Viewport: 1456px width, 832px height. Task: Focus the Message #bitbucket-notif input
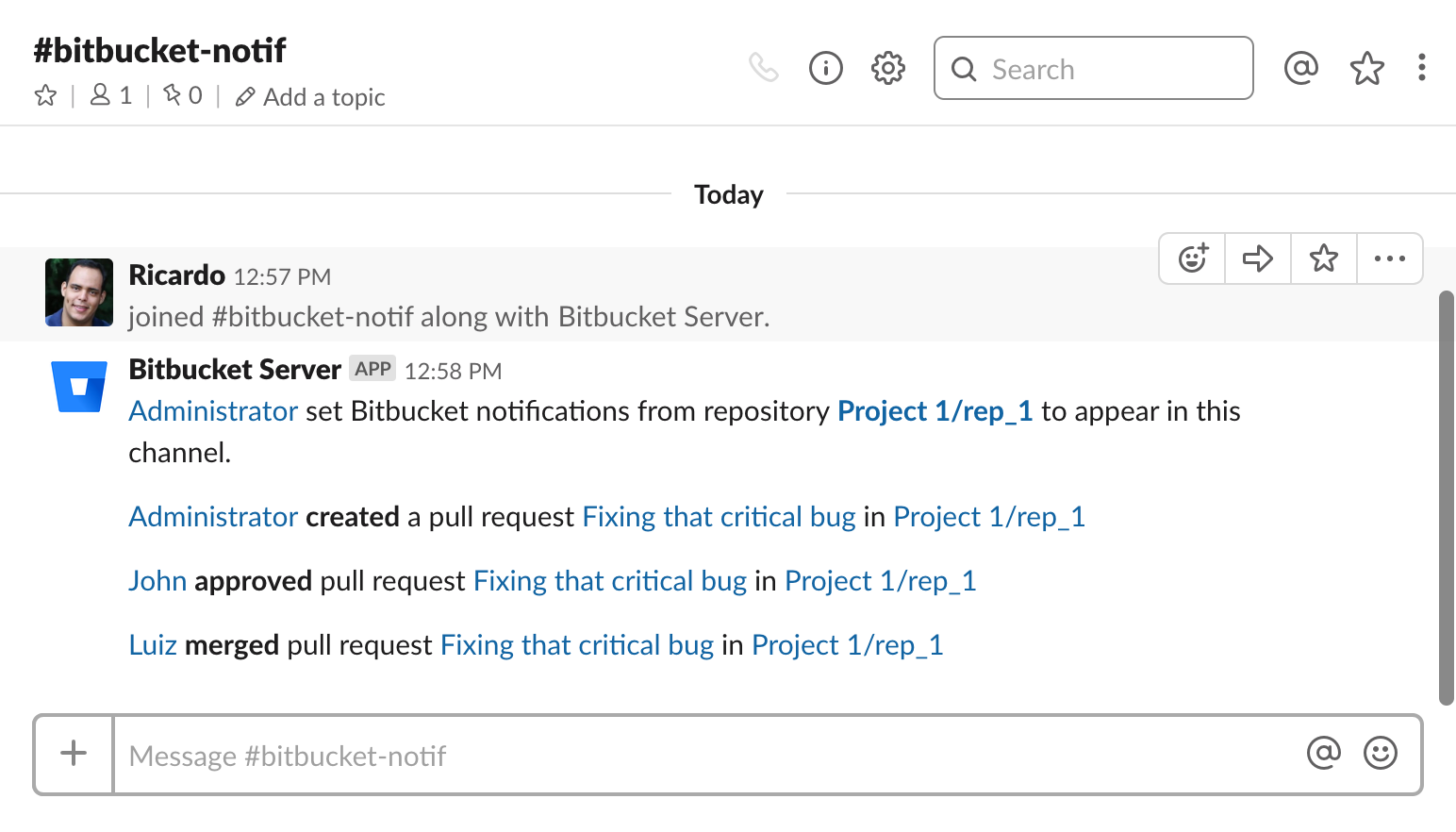707,756
